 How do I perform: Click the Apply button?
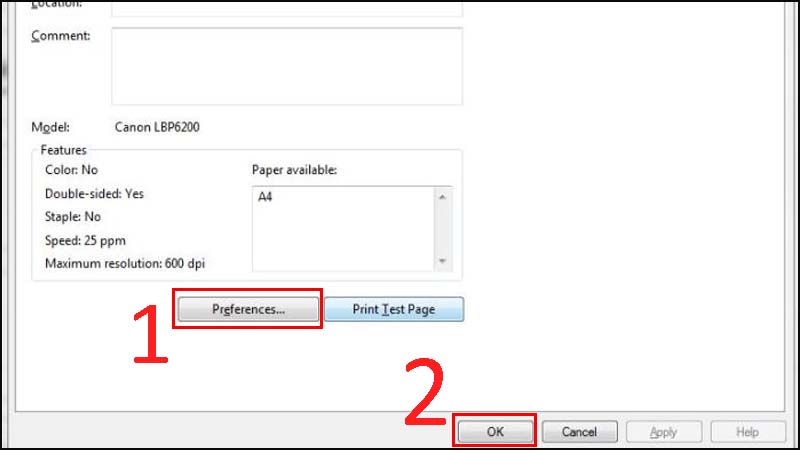click(664, 432)
